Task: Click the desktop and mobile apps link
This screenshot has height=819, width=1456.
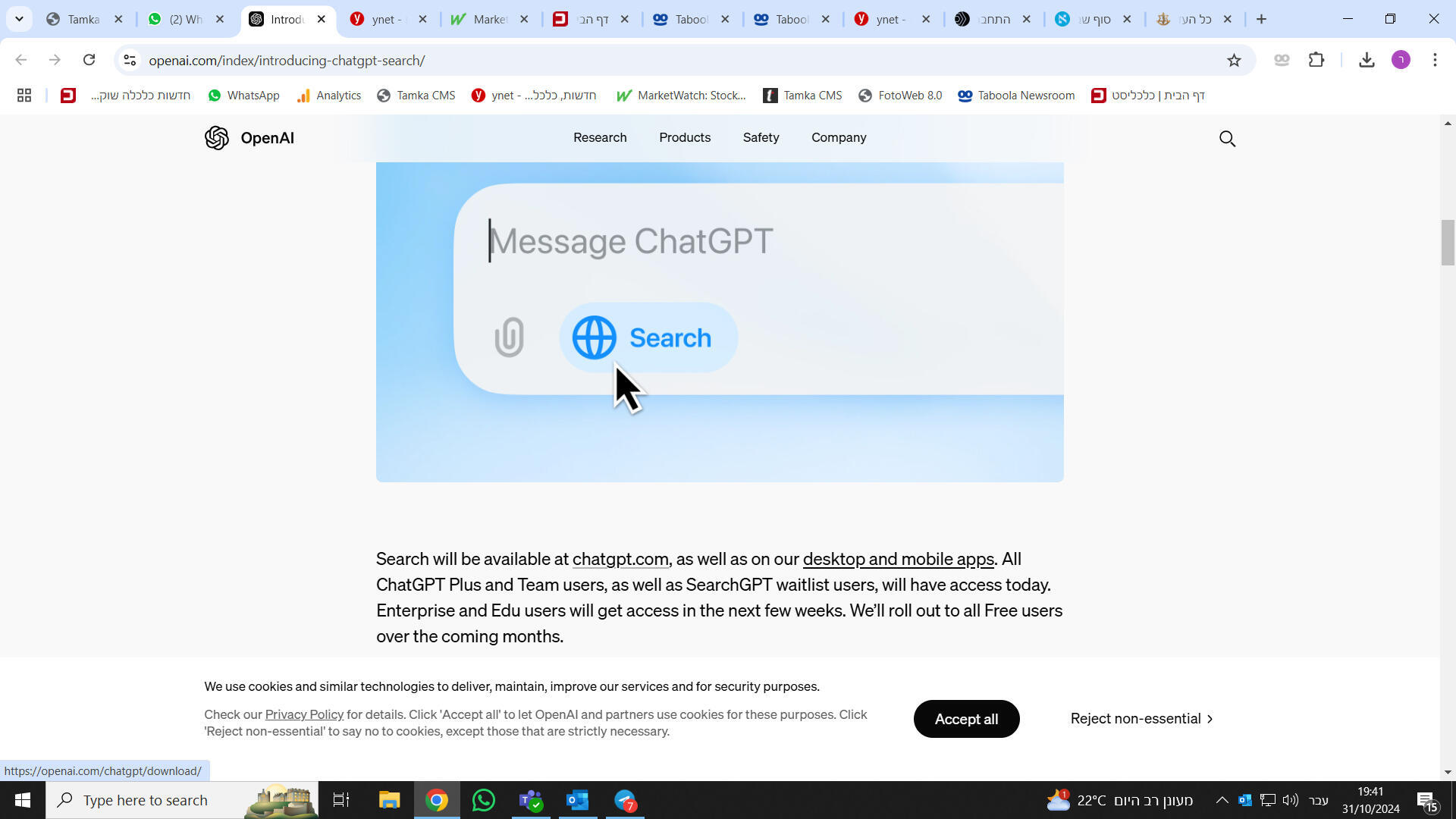Action: [899, 559]
